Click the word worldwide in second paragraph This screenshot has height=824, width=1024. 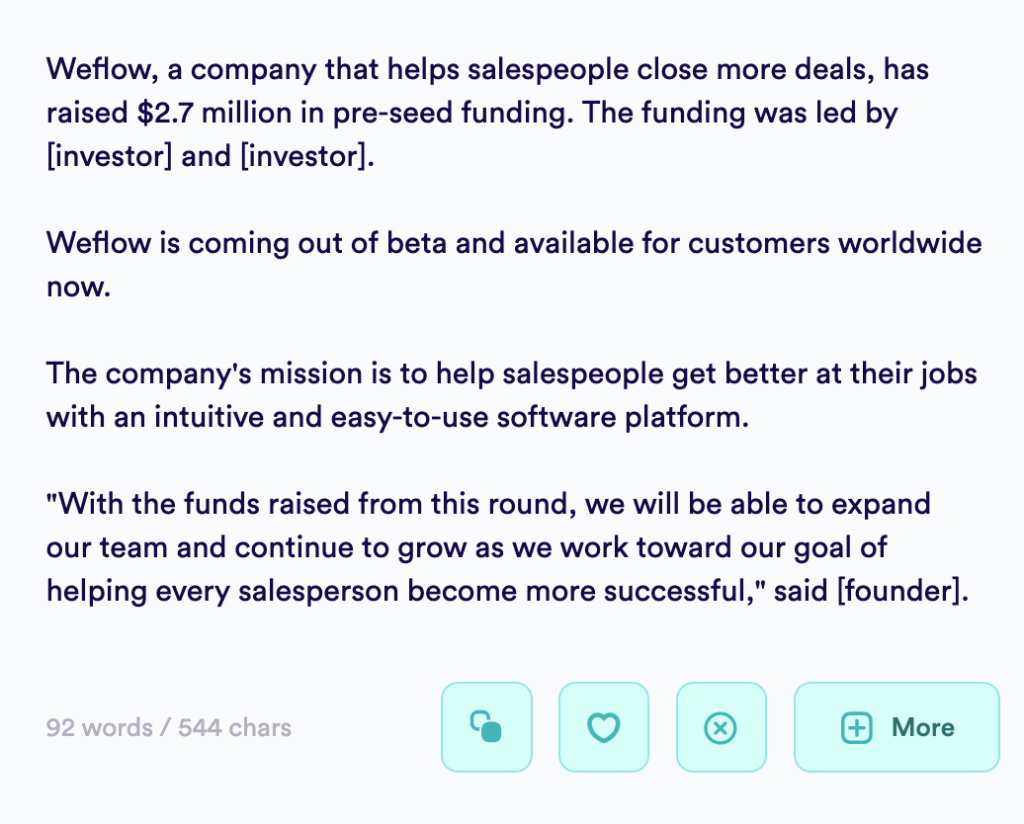point(910,243)
